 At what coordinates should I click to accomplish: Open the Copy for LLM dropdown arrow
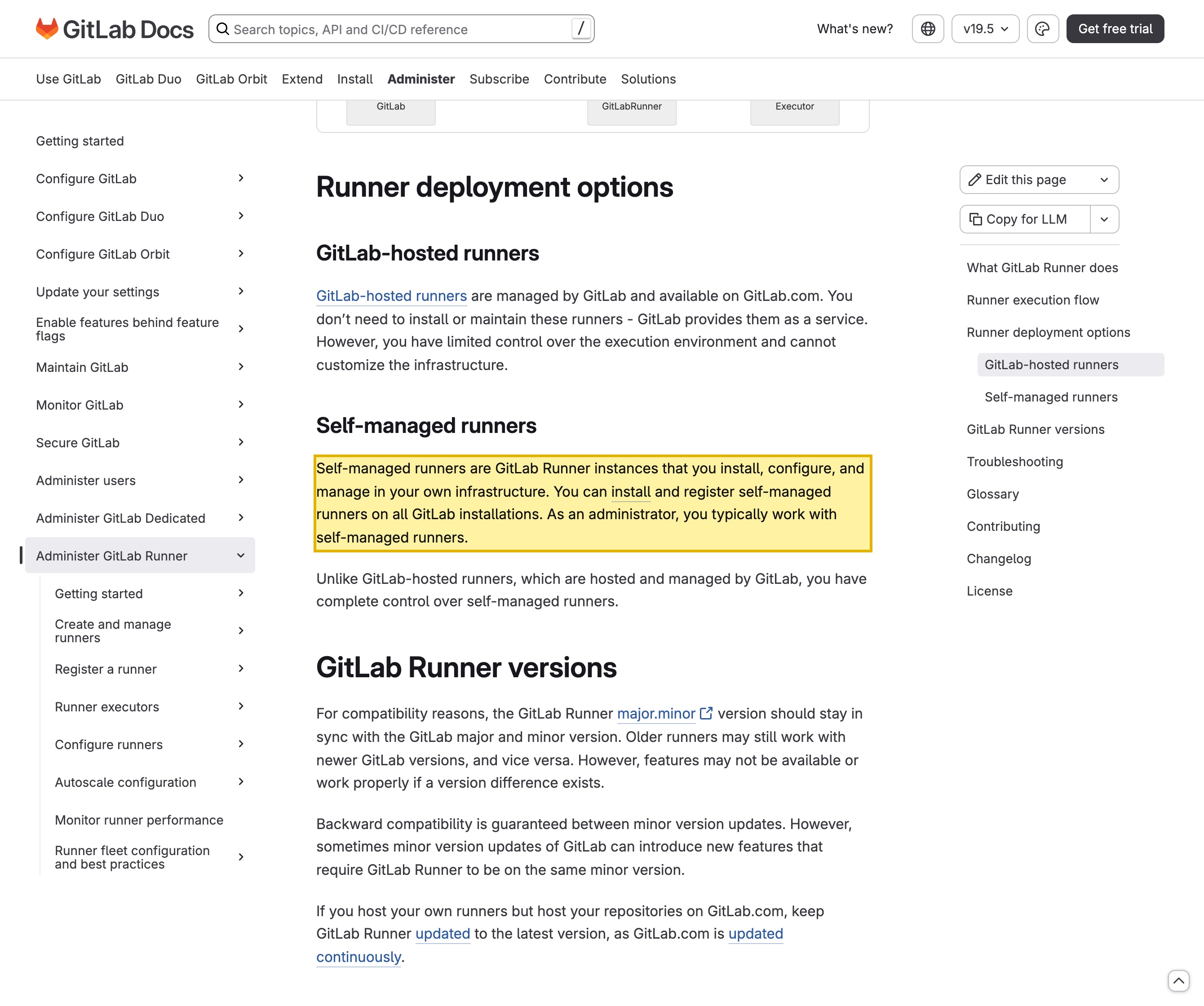[x=1104, y=219]
